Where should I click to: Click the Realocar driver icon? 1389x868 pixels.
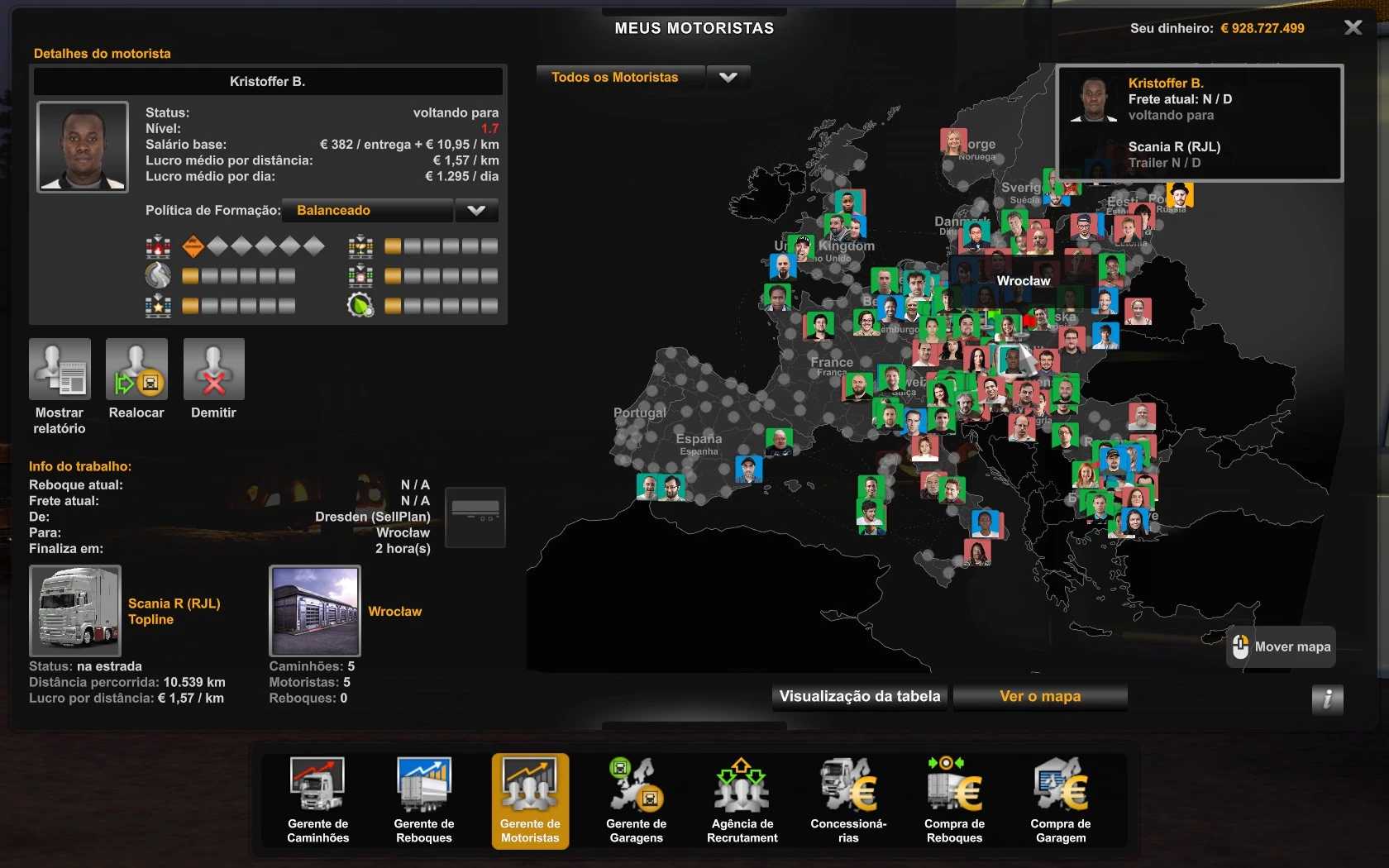click(x=136, y=370)
